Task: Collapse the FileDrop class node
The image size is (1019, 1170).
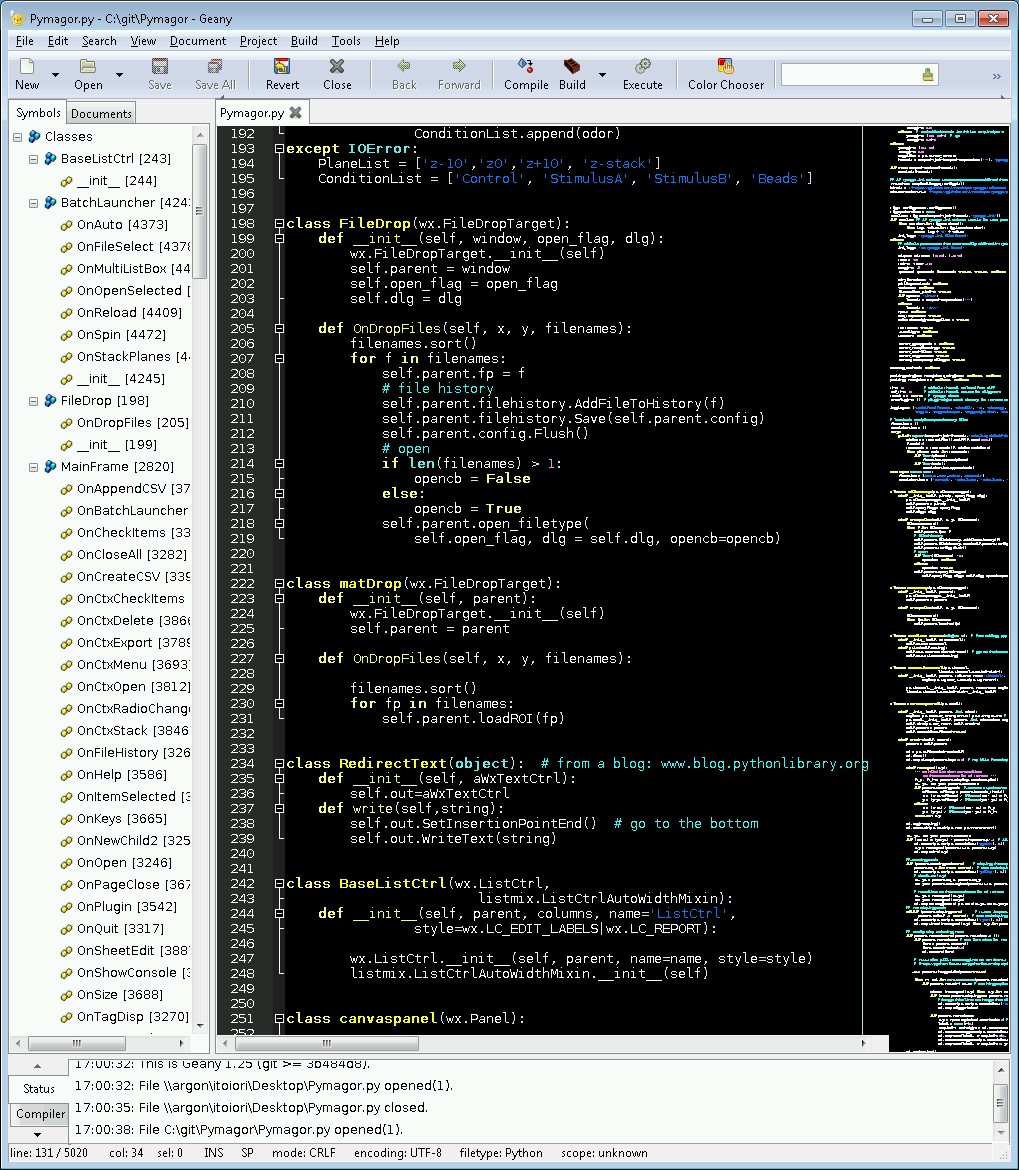Action: click(34, 401)
